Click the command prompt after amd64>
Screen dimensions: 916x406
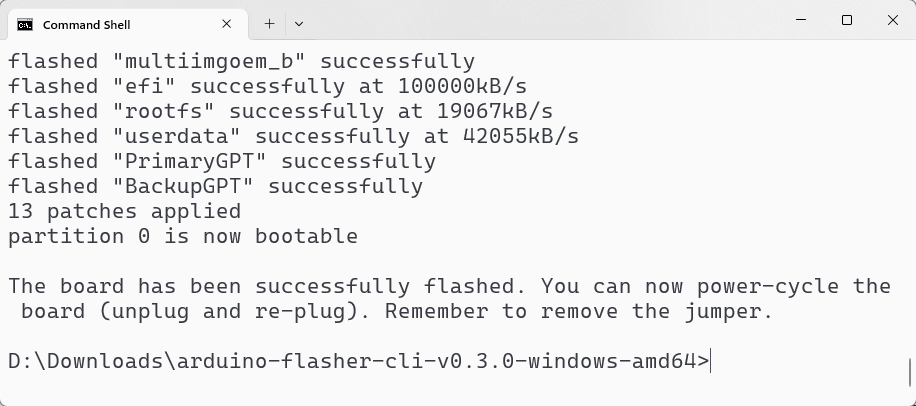[x=712, y=361]
